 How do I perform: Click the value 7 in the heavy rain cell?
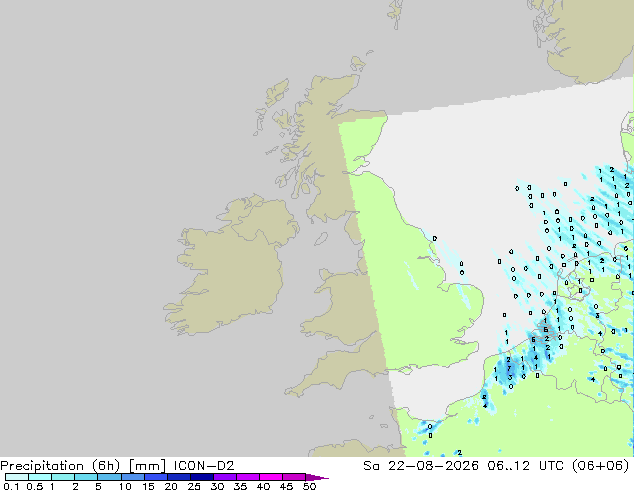click(509, 368)
